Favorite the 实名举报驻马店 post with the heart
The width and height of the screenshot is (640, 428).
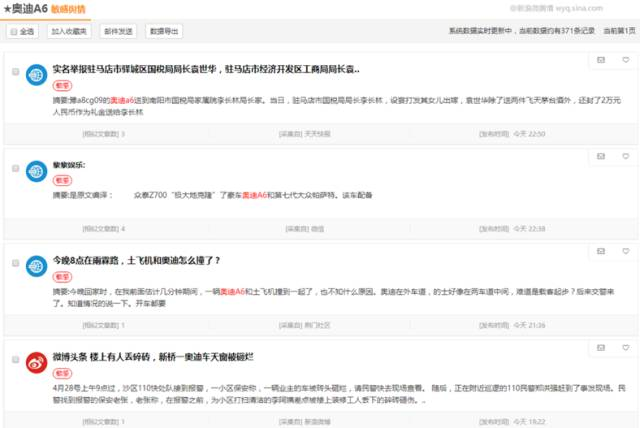(626, 60)
